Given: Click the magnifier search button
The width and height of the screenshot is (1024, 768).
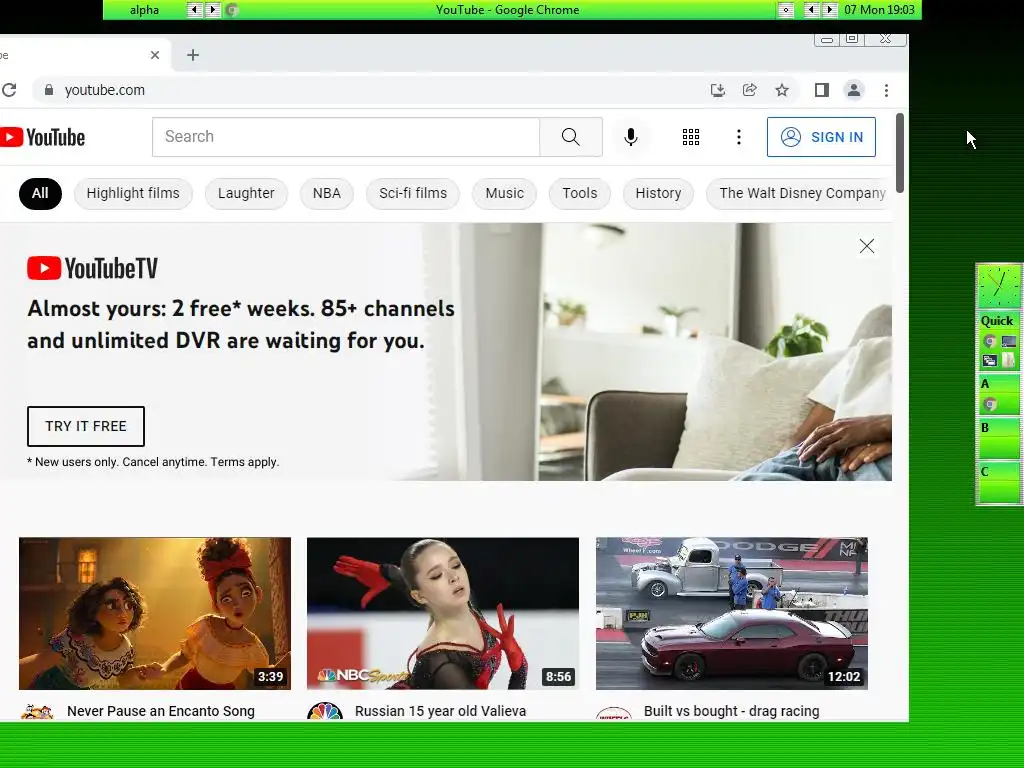Looking at the screenshot, I should tap(571, 136).
